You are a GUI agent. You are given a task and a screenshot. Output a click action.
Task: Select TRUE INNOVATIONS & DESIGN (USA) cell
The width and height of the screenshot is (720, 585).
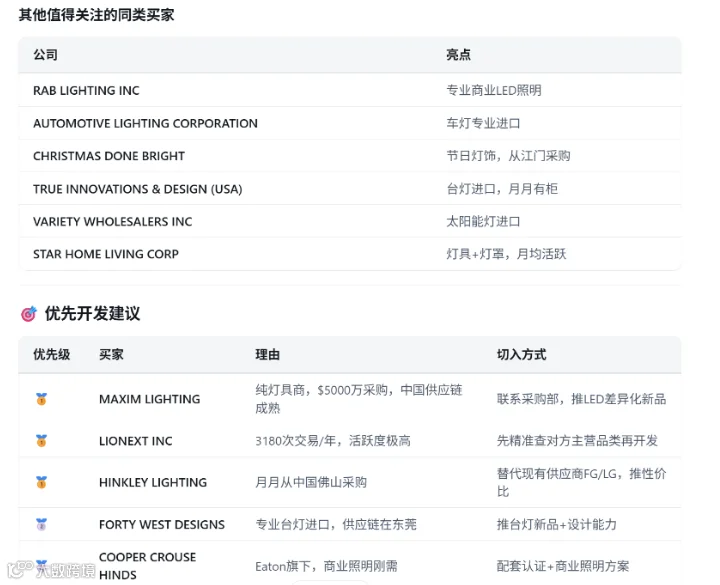click(138, 189)
